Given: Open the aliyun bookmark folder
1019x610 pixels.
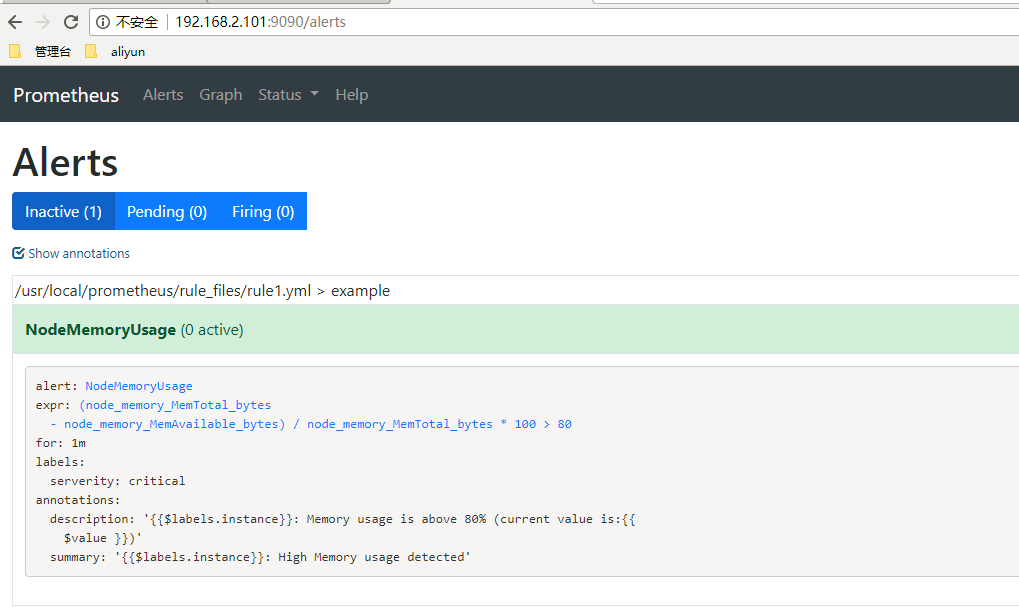Looking at the screenshot, I should pyautogui.click(x=117, y=51).
